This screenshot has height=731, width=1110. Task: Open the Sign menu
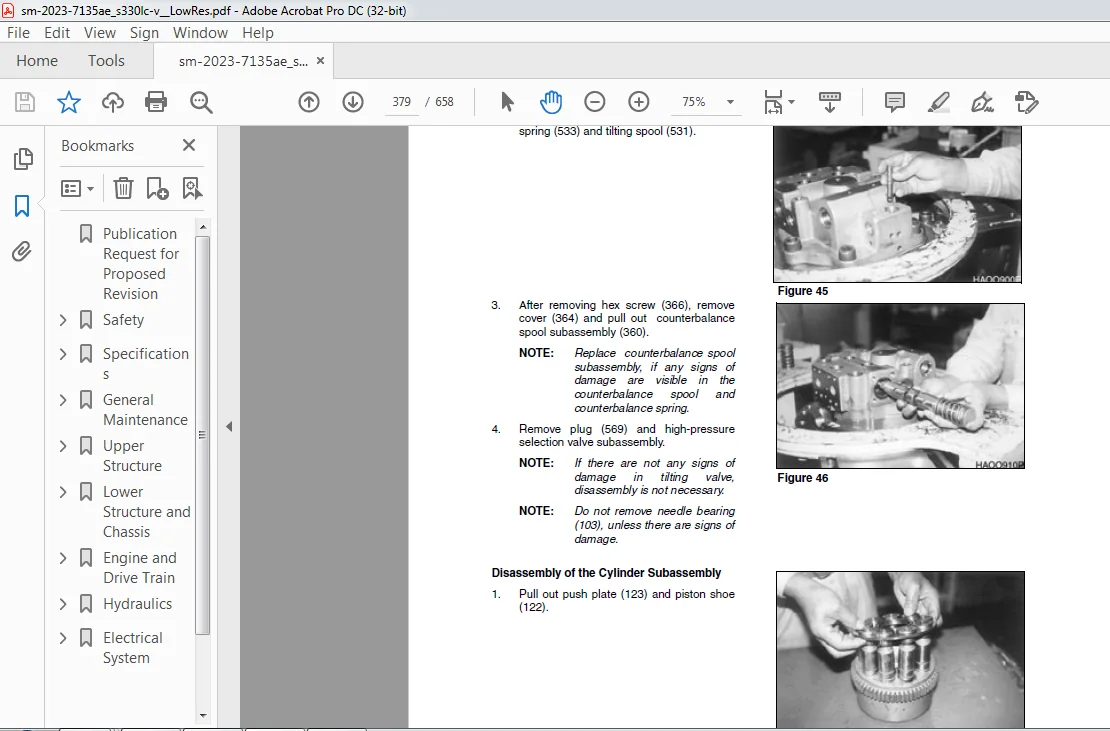tap(144, 33)
